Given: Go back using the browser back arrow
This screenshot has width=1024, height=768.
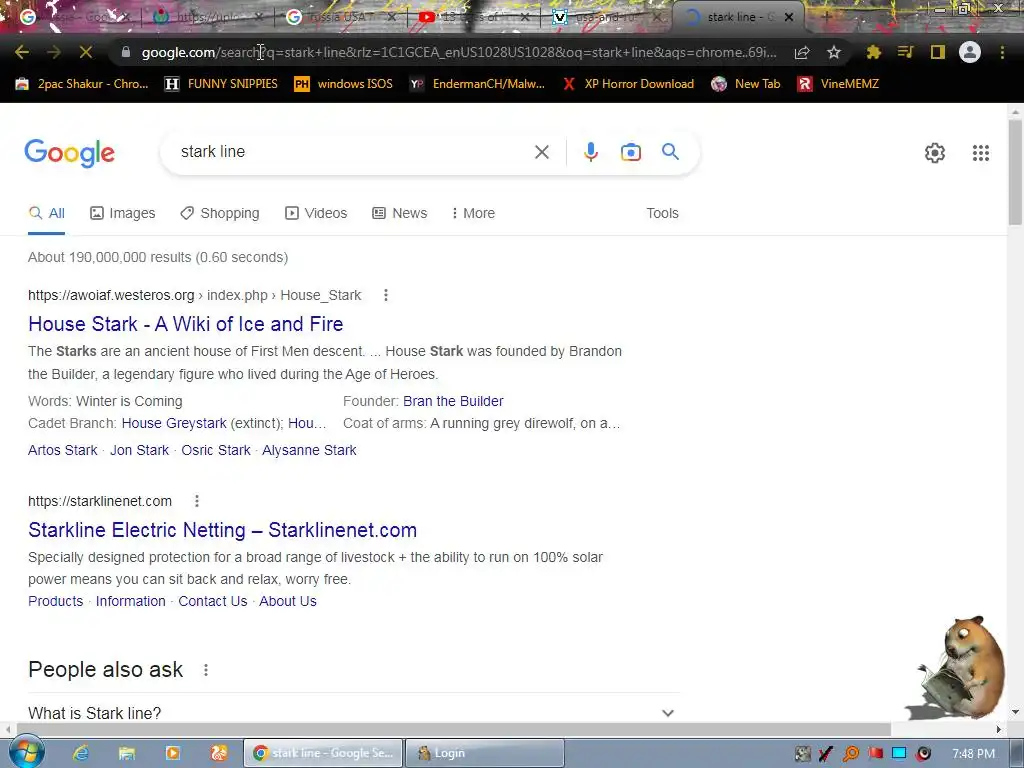Looking at the screenshot, I should (22, 52).
